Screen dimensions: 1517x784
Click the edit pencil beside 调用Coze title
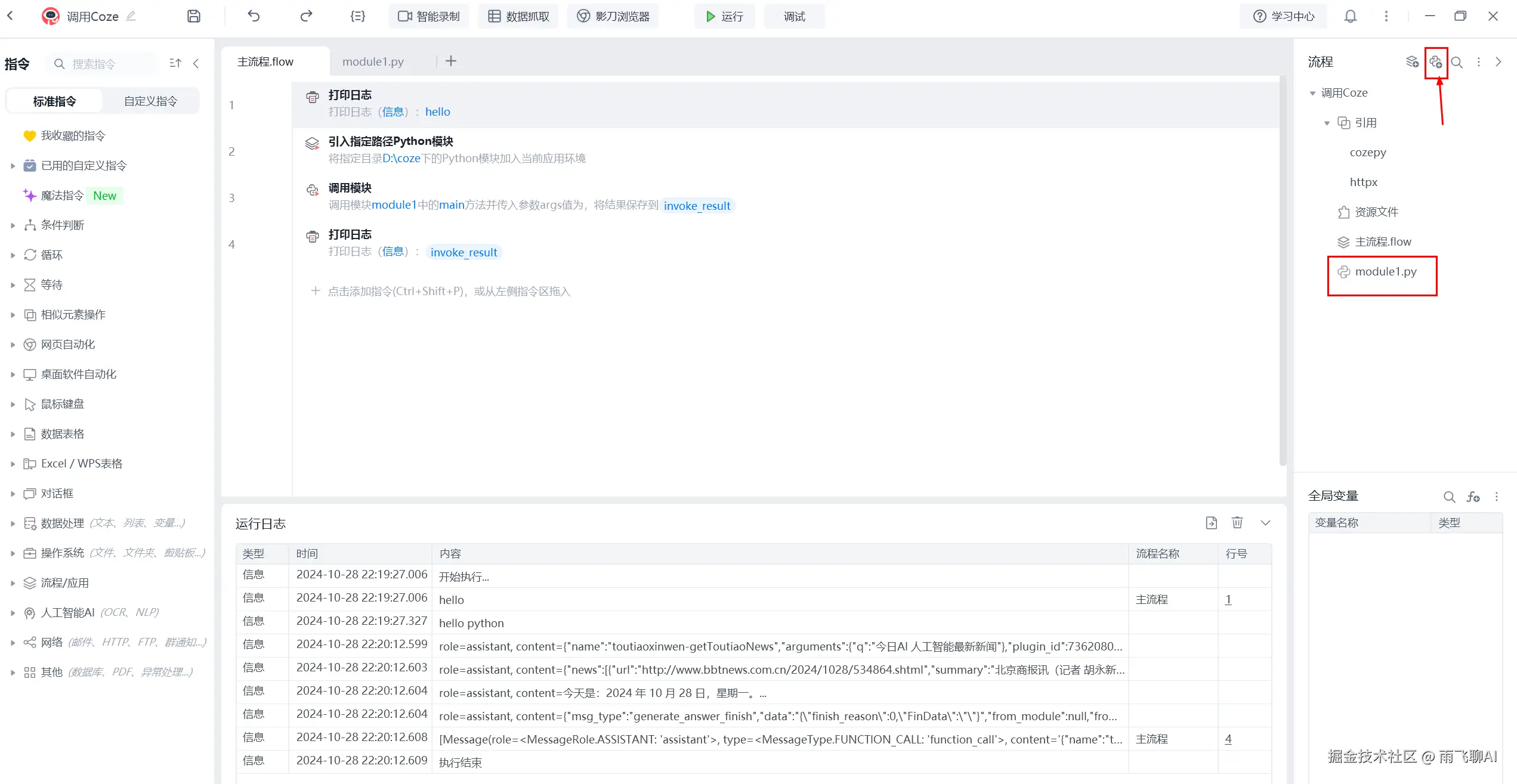pos(131,16)
